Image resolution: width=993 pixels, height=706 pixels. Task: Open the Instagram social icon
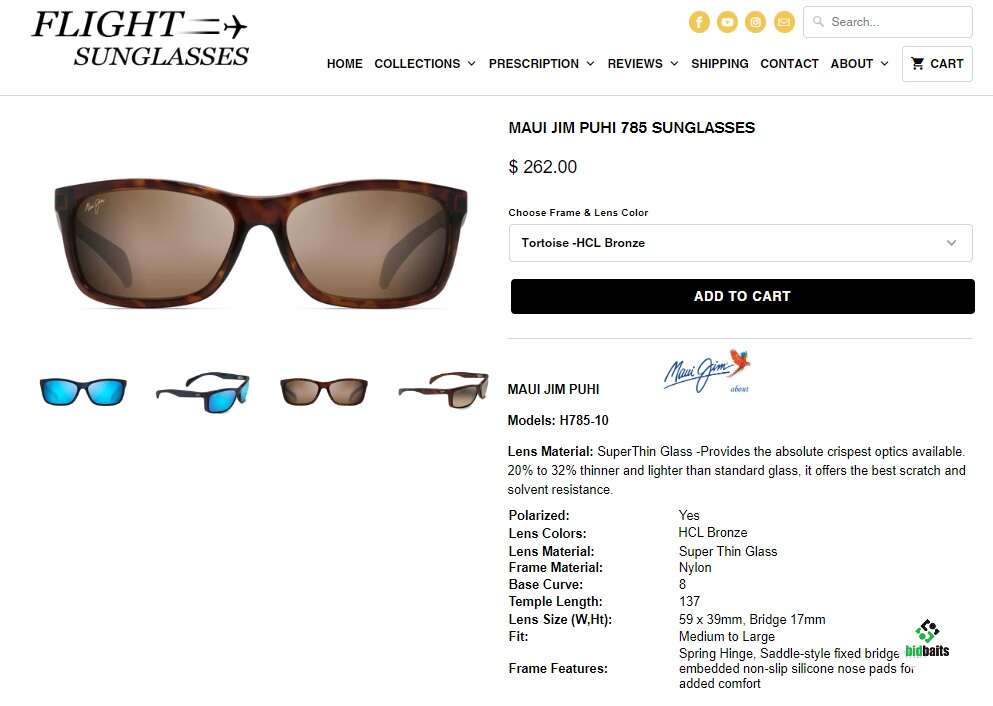(756, 22)
